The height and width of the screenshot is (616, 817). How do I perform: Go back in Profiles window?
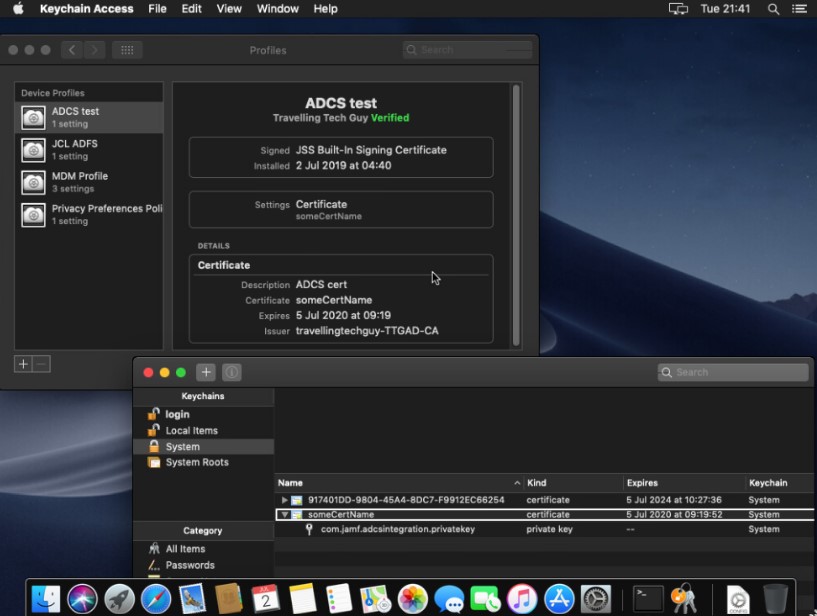pyautogui.click(x=72, y=50)
